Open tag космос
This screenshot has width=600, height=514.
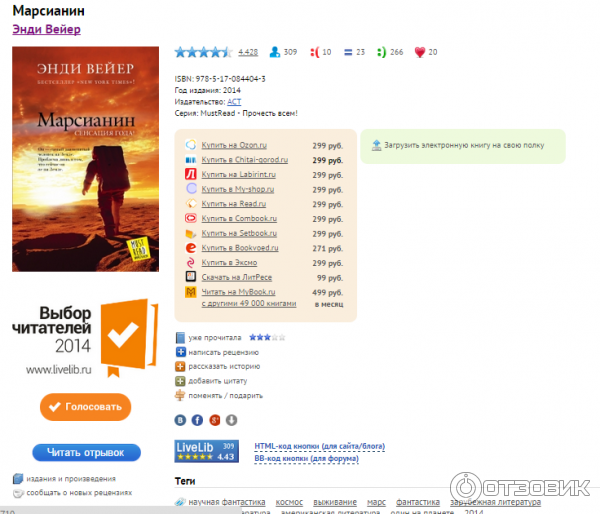click(x=289, y=502)
